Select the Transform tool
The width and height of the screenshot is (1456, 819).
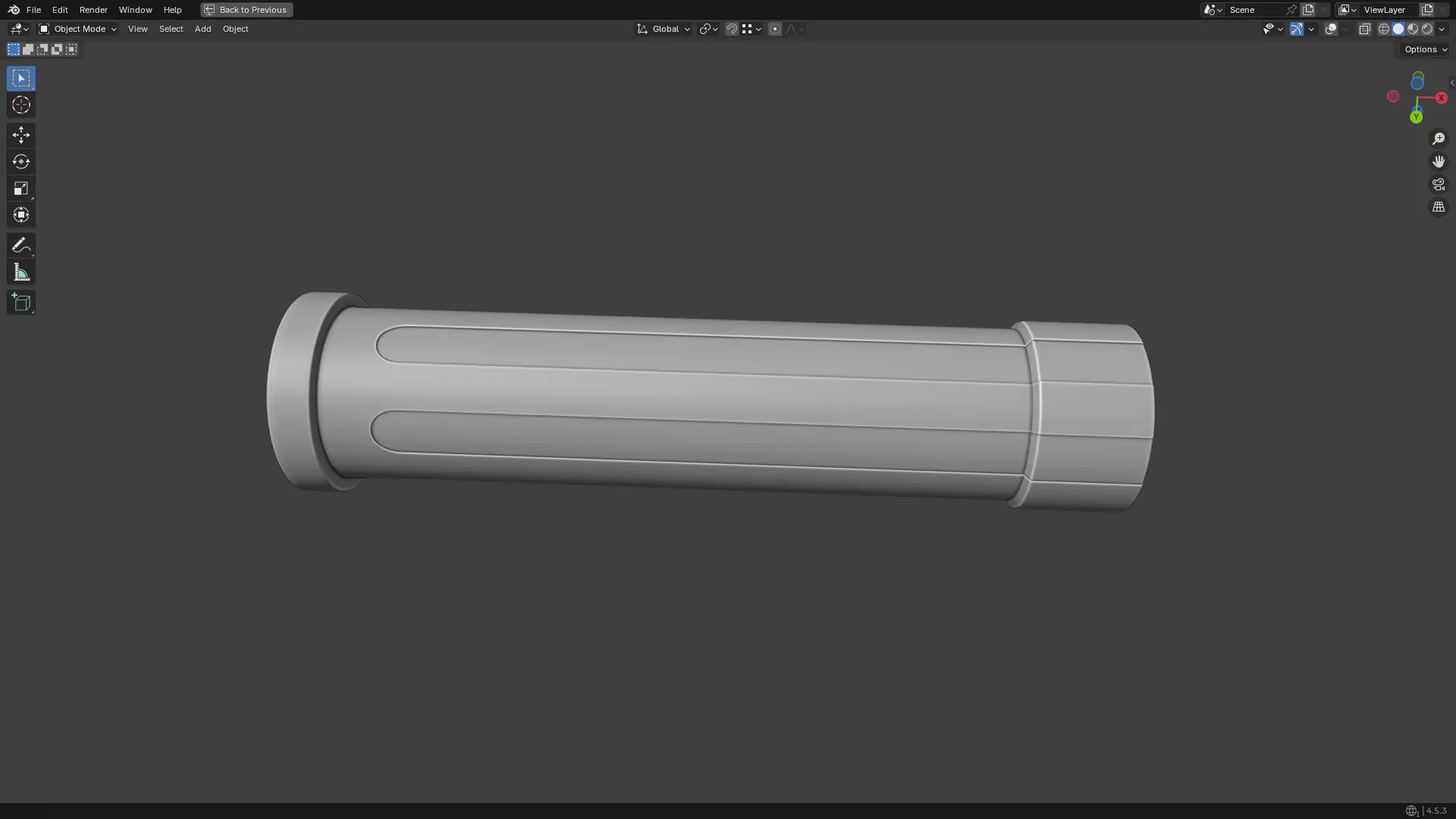click(21, 215)
